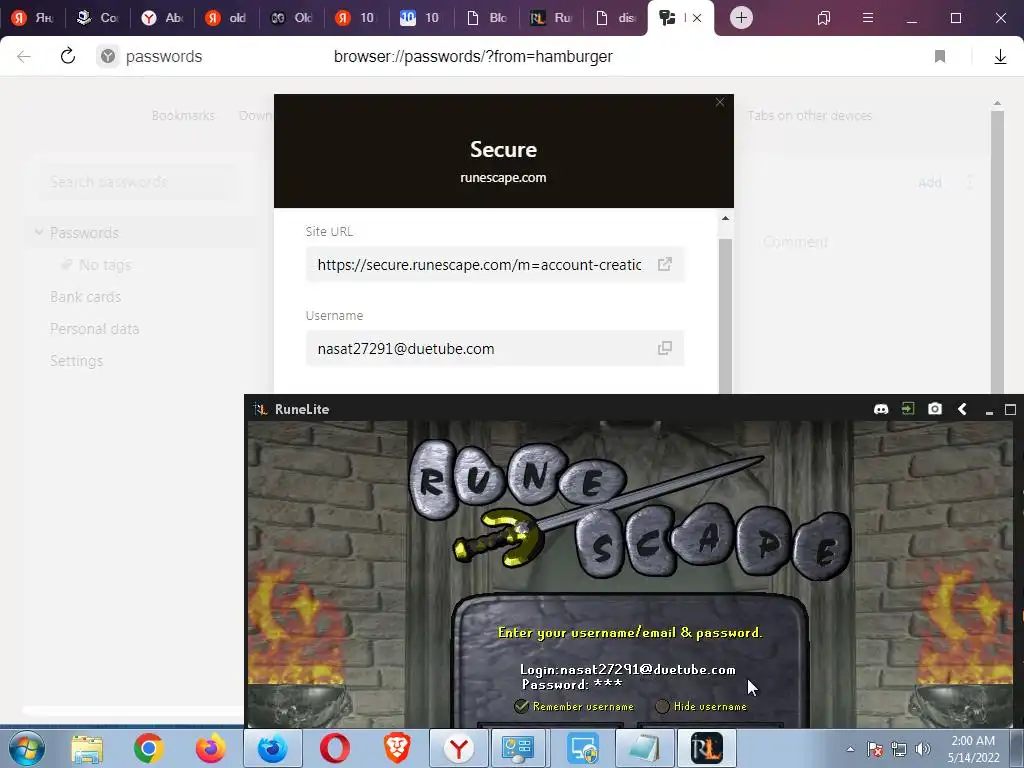This screenshot has width=1024, height=768.
Task: Toggle the Remember username checkbox in RuneLite
Action: click(x=521, y=706)
